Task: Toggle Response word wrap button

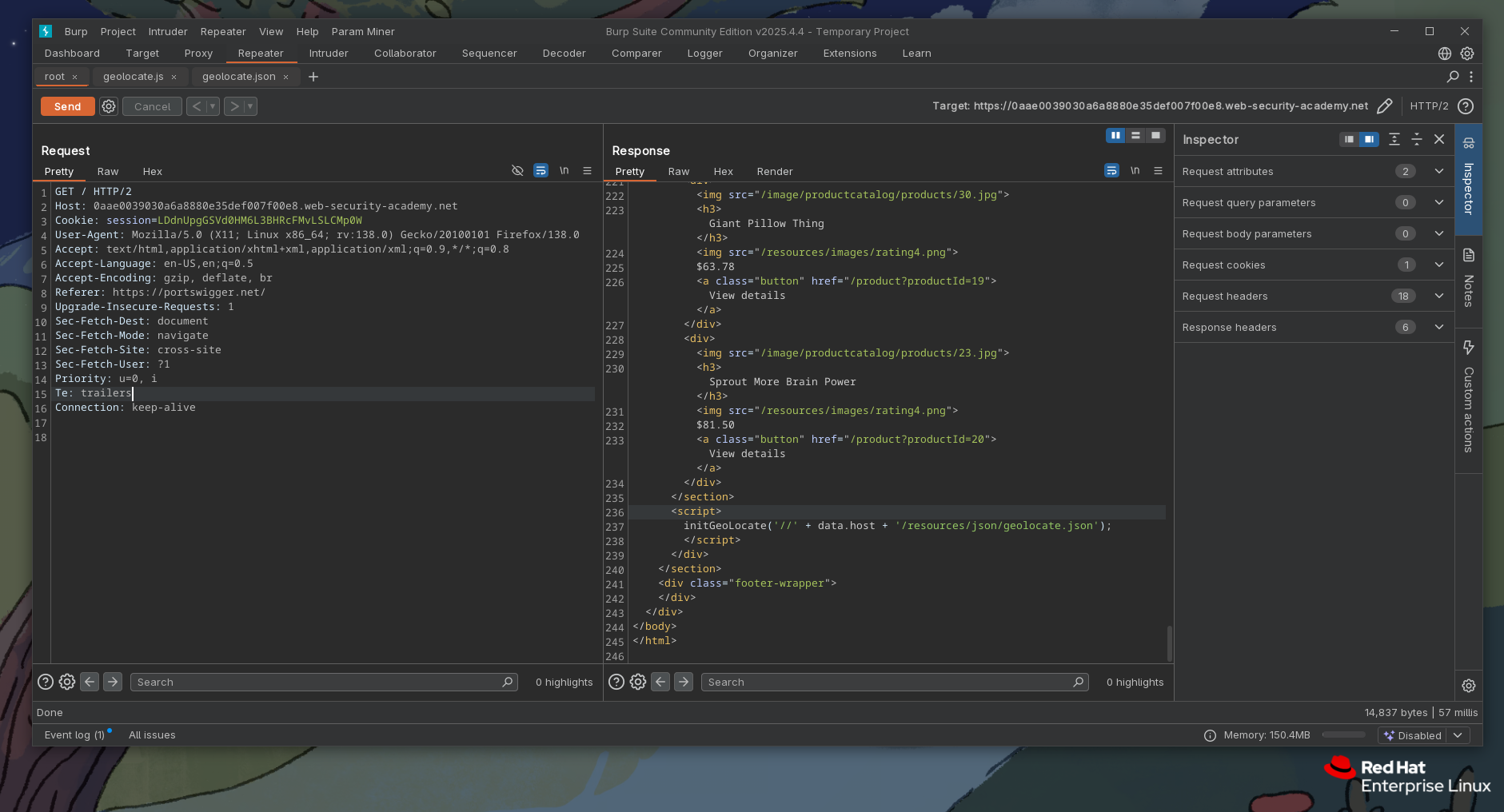Action: [x=1112, y=170]
